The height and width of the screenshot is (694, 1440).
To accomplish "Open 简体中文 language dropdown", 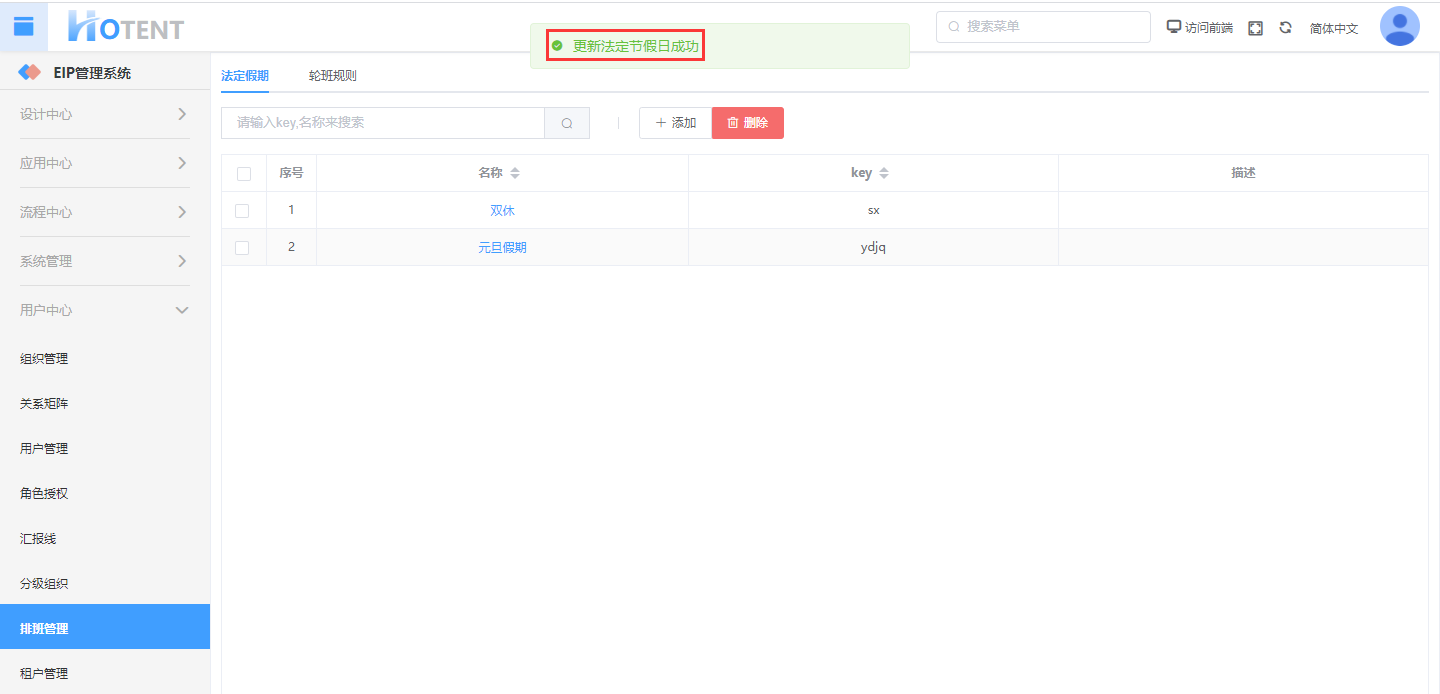I will 1334,28.
